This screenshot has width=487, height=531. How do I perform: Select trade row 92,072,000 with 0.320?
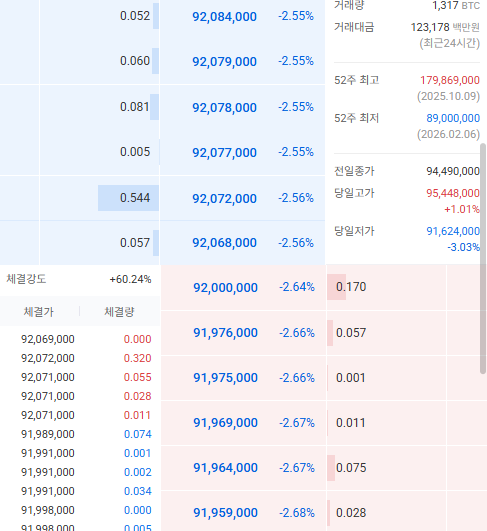click(80, 358)
